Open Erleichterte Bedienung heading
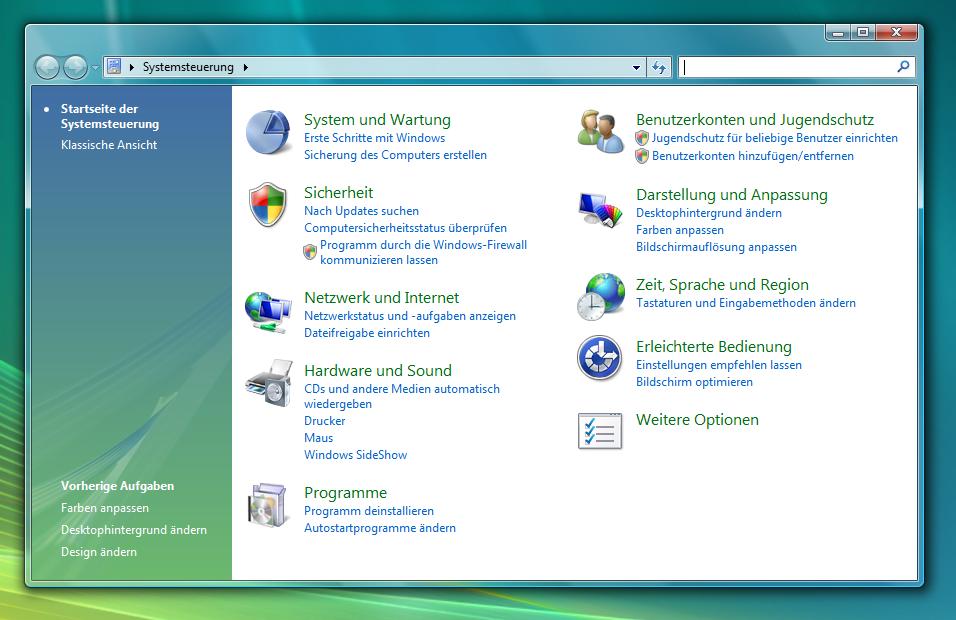Viewport: 956px width, 620px height. [713, 346]
